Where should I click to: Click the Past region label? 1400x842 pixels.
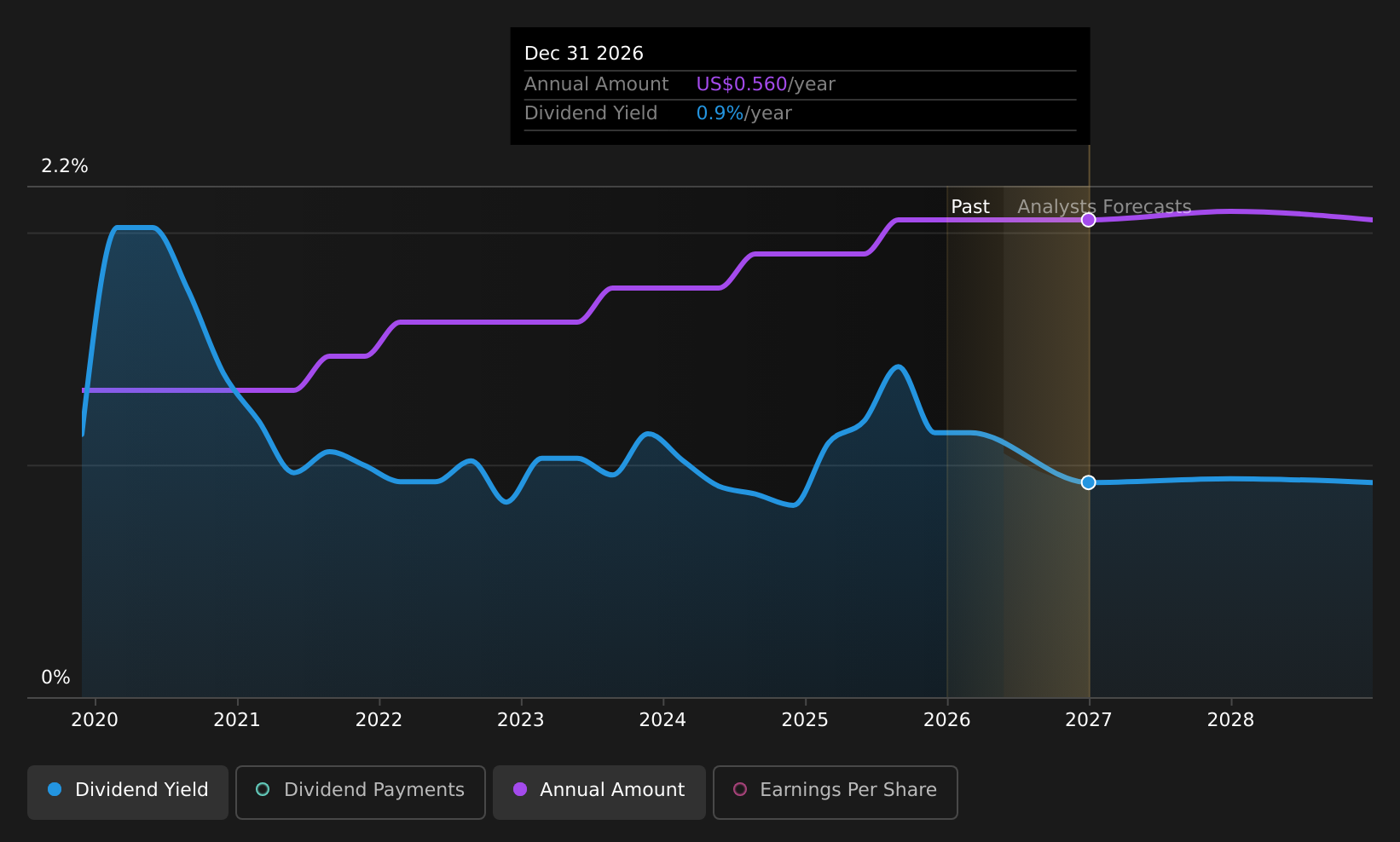pos(970,207)
